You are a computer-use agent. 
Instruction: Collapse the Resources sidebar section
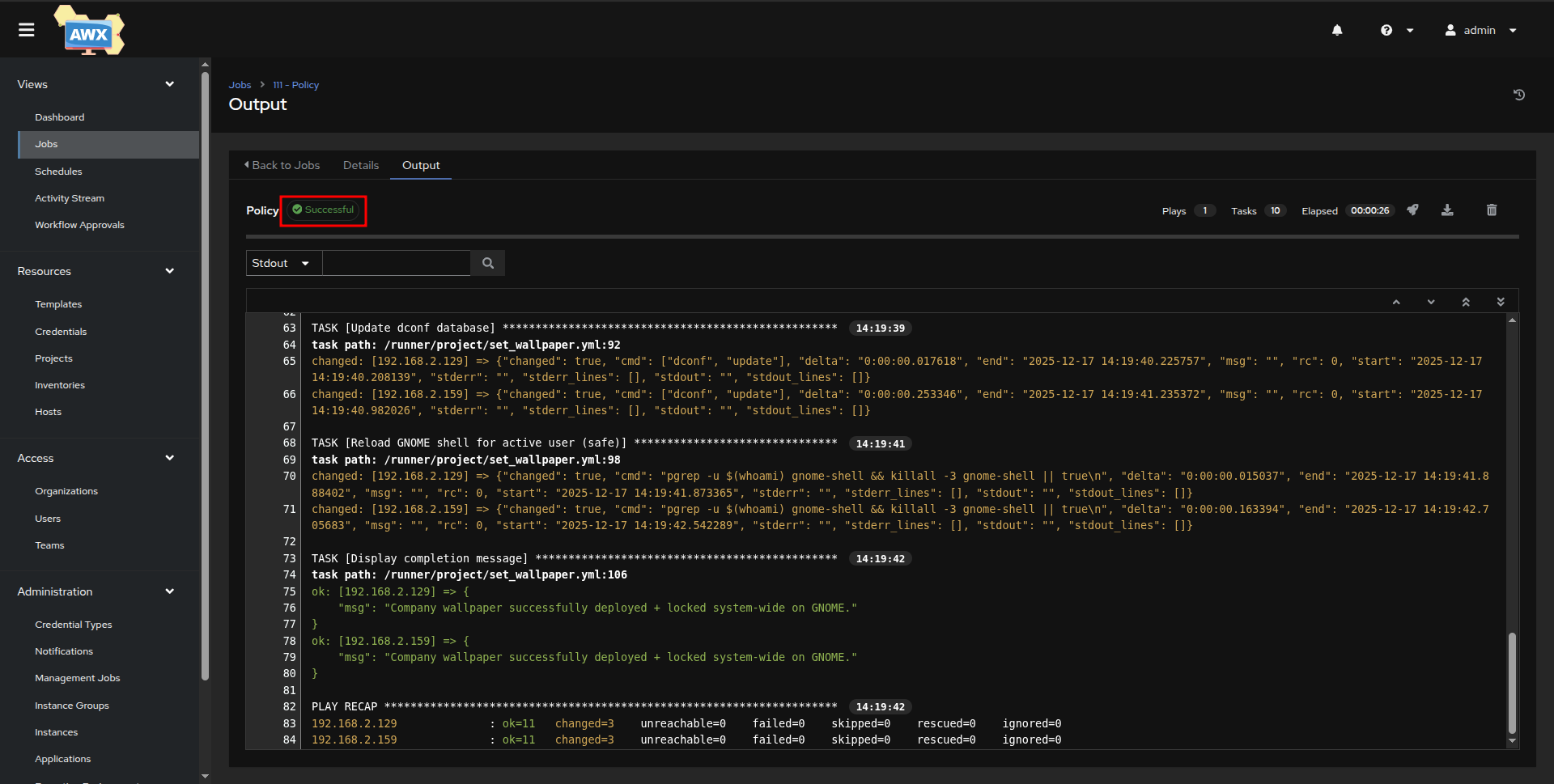169,271
